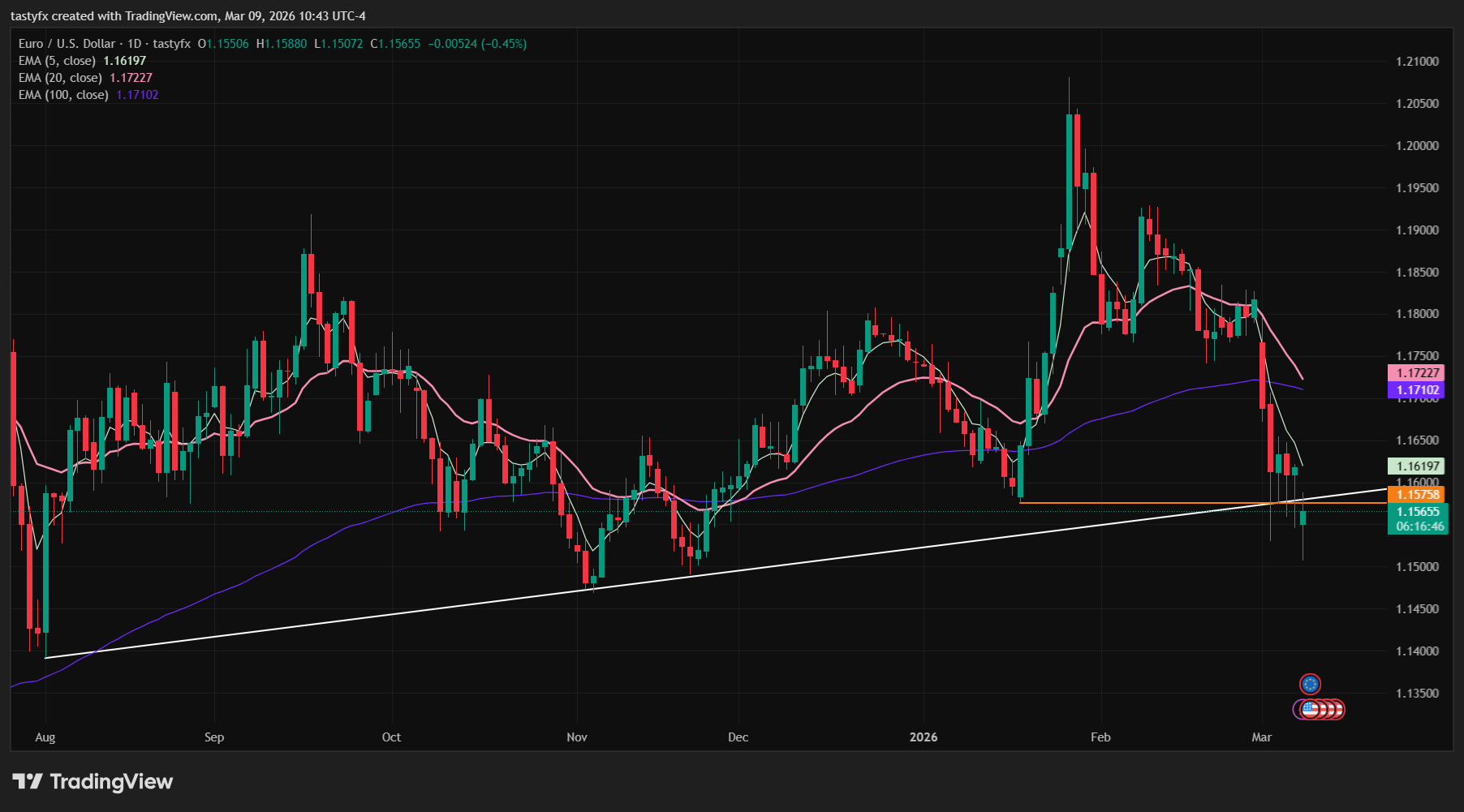Click the Mar label on the time axis

1261,738
